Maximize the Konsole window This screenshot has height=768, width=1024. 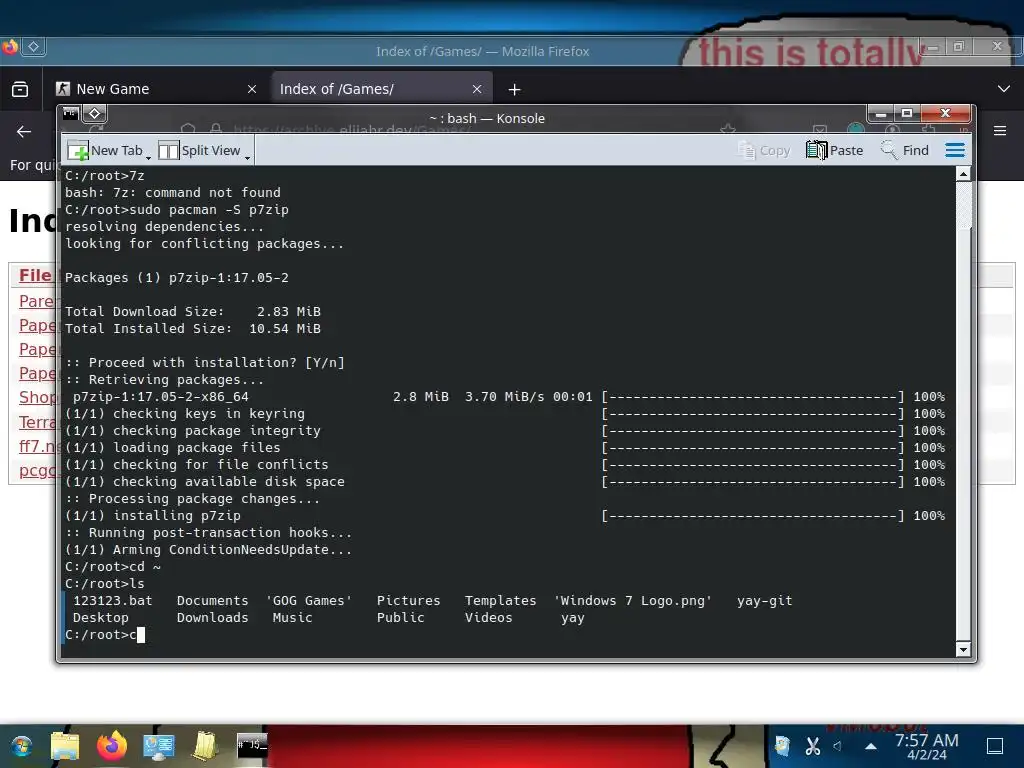coord(906,114)
